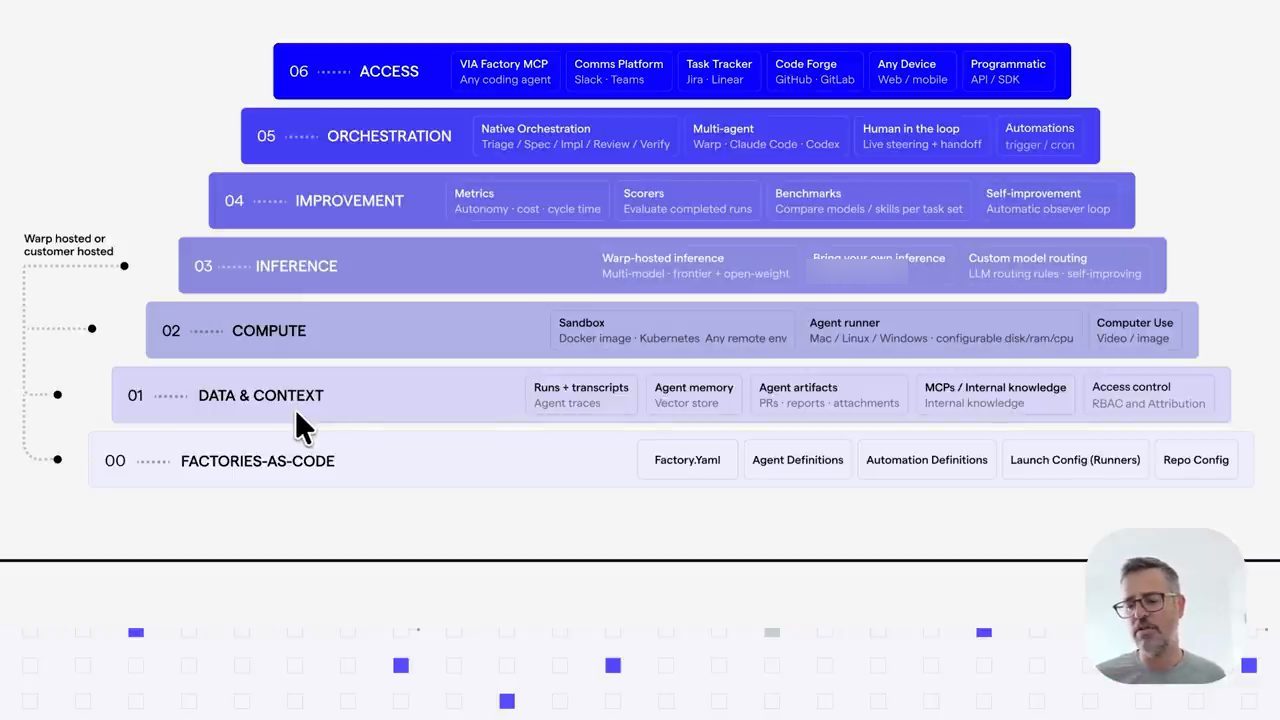Click the presenter webcam thumbnail
The width and height of the screenshot is (1280, 720).
(1165, 608)
